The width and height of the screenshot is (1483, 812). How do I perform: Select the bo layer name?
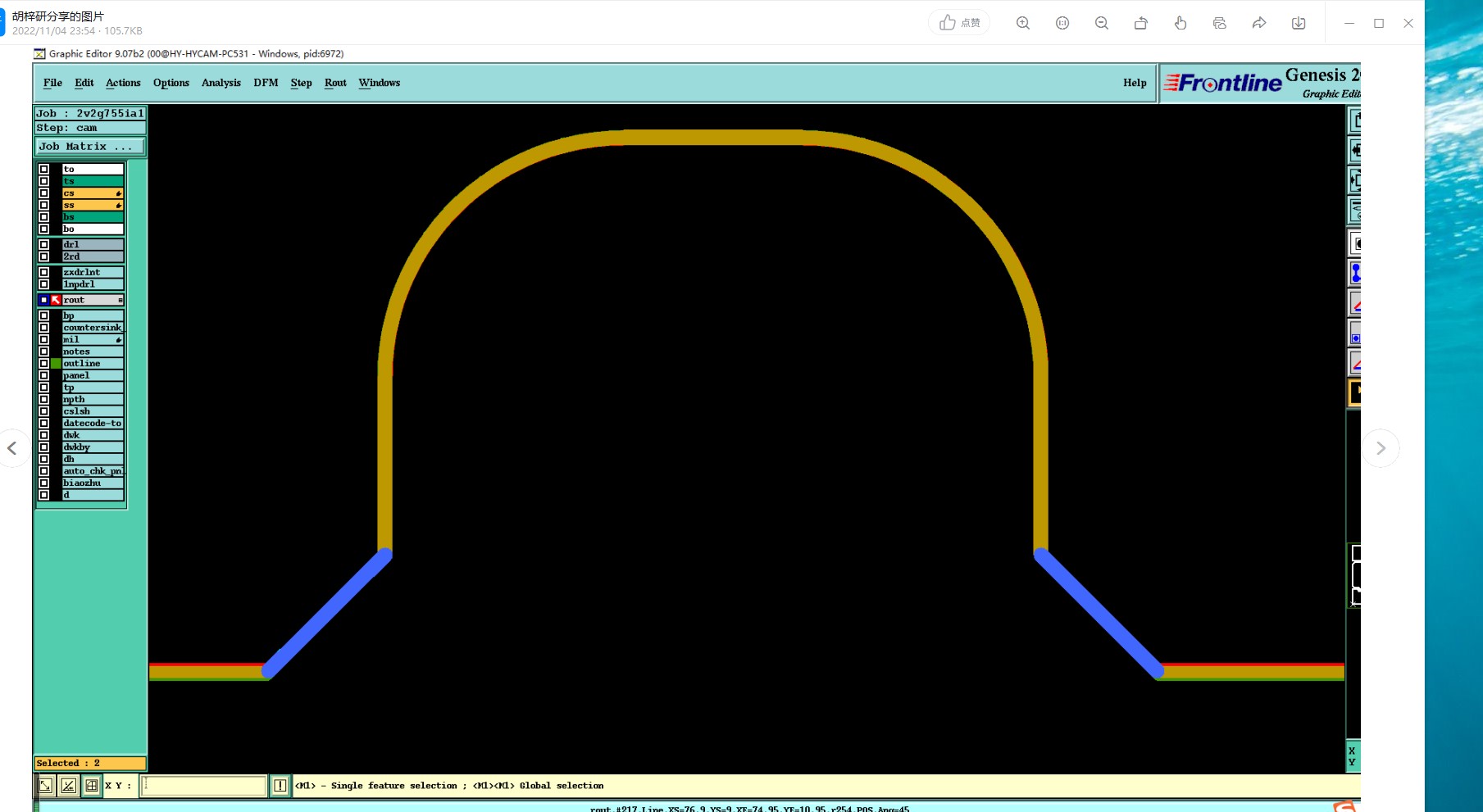(93, 229)
